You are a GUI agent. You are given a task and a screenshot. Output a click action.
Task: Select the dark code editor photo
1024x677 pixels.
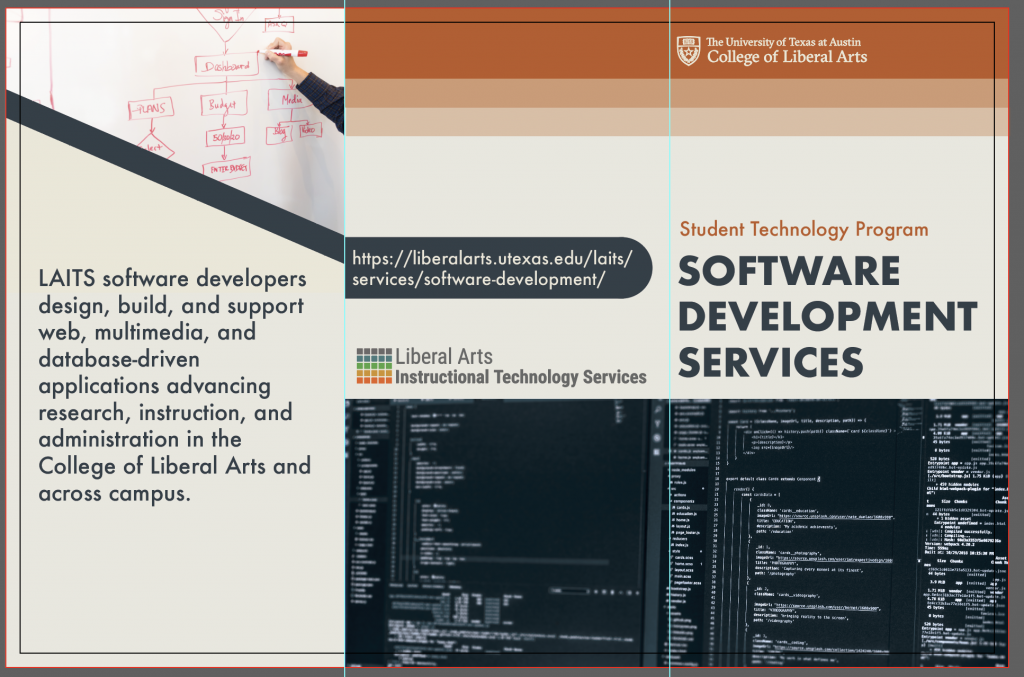[x=677, y=533]
